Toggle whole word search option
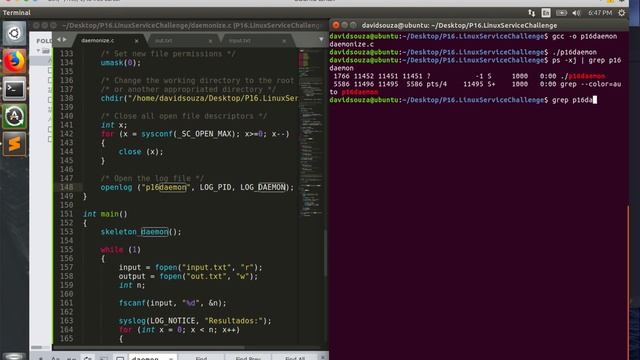Image resolution: width=640 pixels, height=360 pixels. [x=71, y=358]
